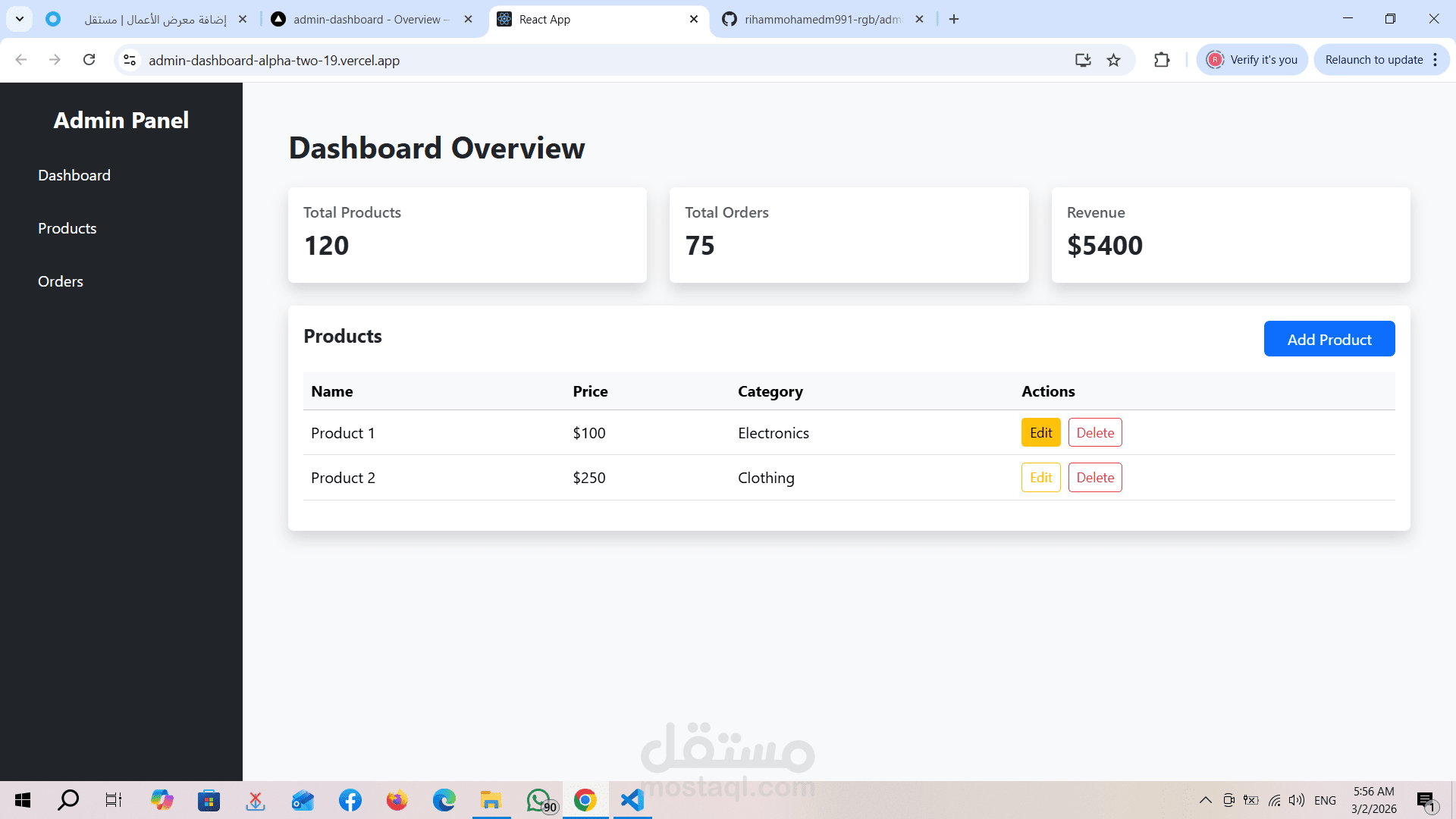This screenshot has width=1456, height=819.
Task: Click the new tab plus button
Action: (954, 19)
